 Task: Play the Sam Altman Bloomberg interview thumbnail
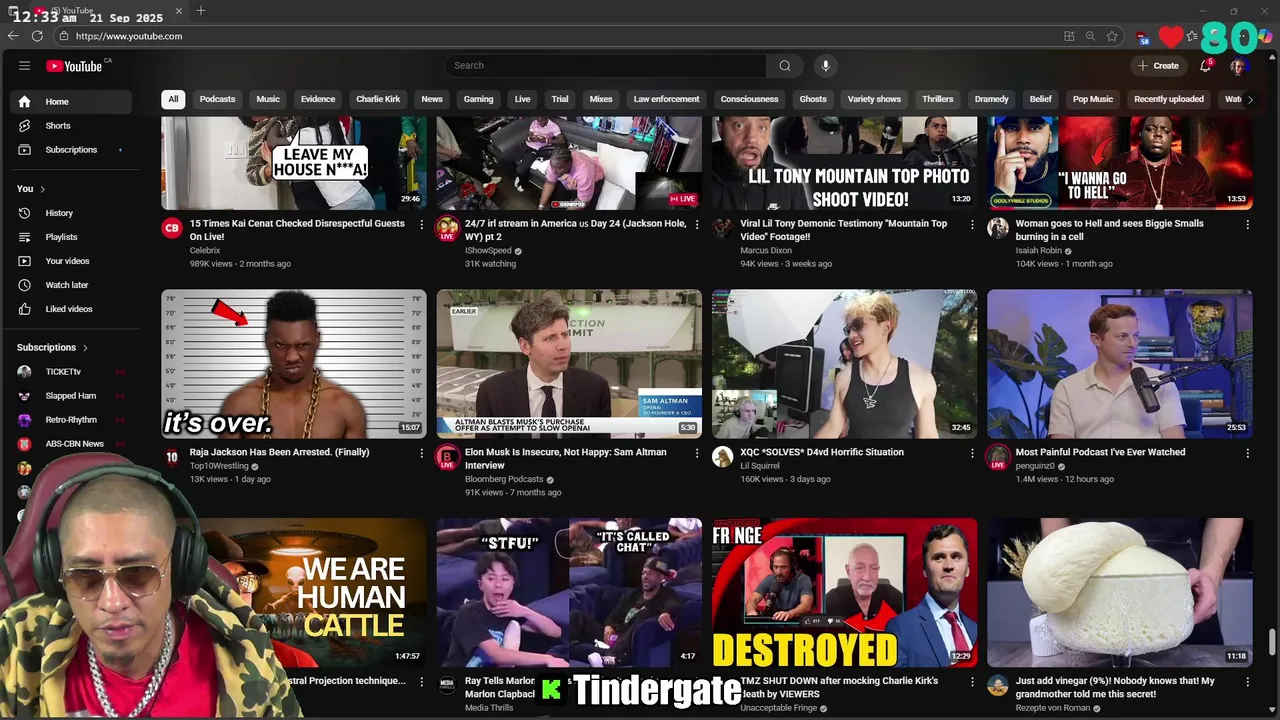(569, 364)
